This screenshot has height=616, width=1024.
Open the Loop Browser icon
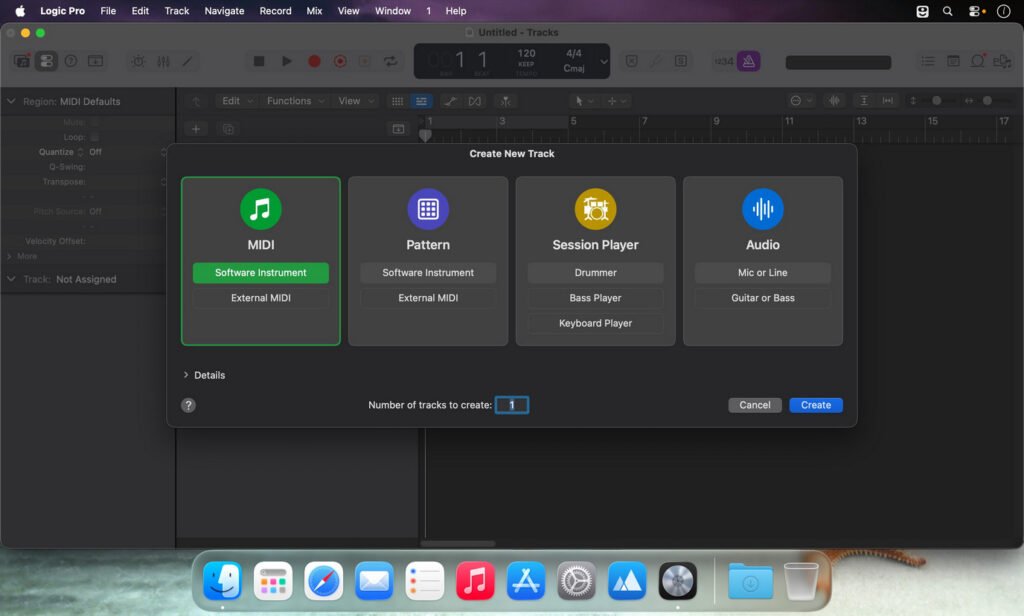(978, 61)
